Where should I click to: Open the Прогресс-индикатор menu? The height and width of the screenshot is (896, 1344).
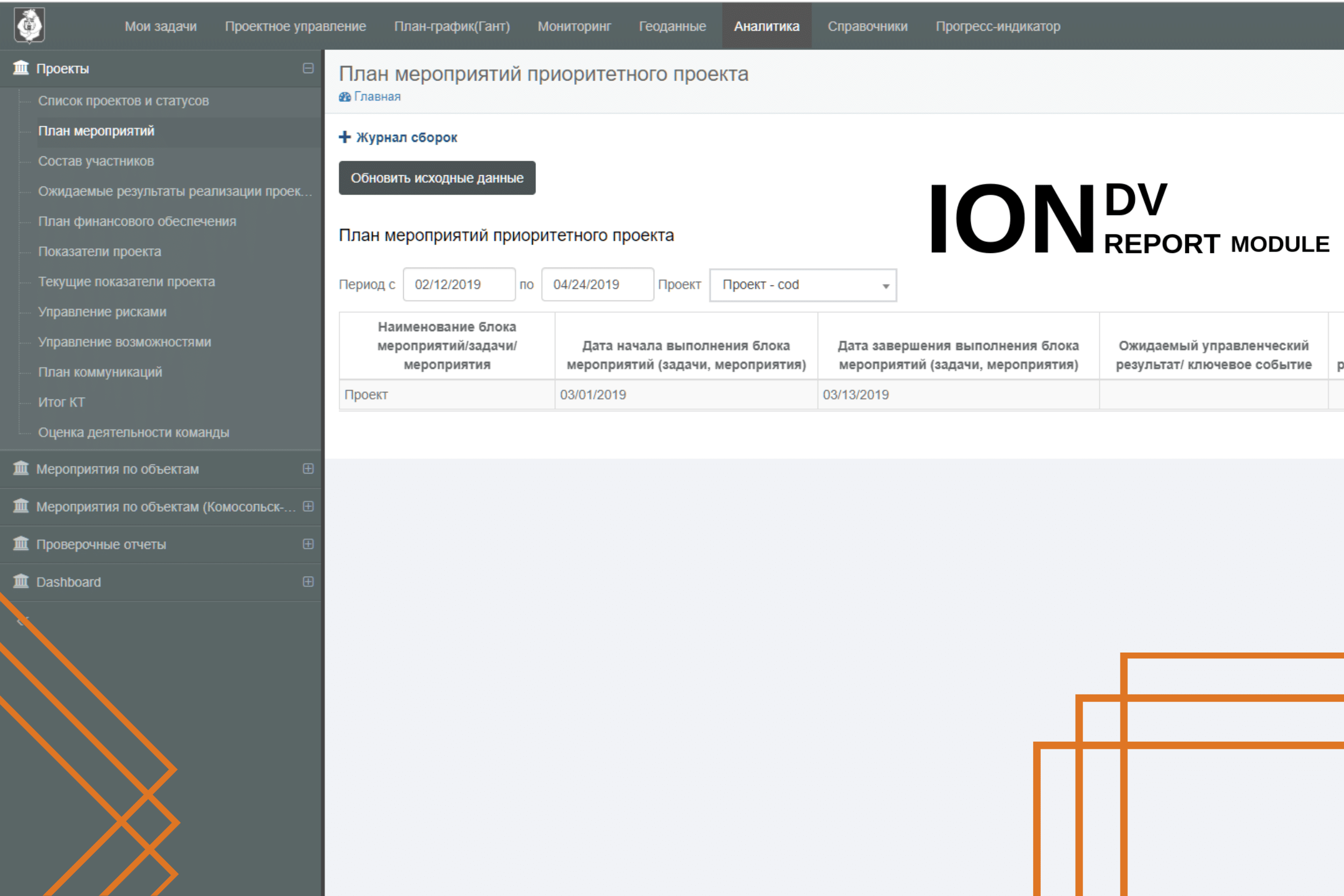pyautogui.click(x=998, y=26)
